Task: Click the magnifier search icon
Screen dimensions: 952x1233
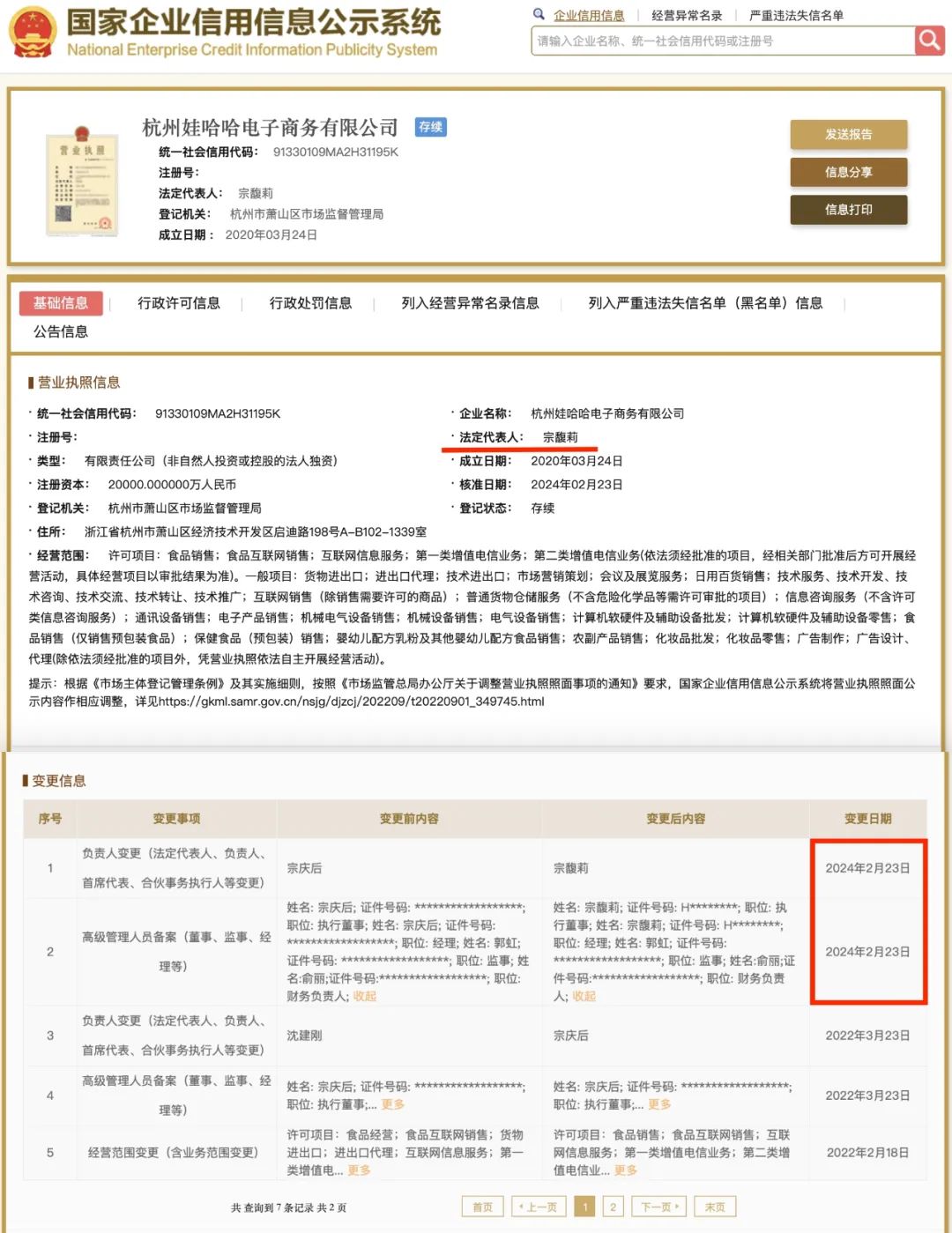Action: point(929,41)
